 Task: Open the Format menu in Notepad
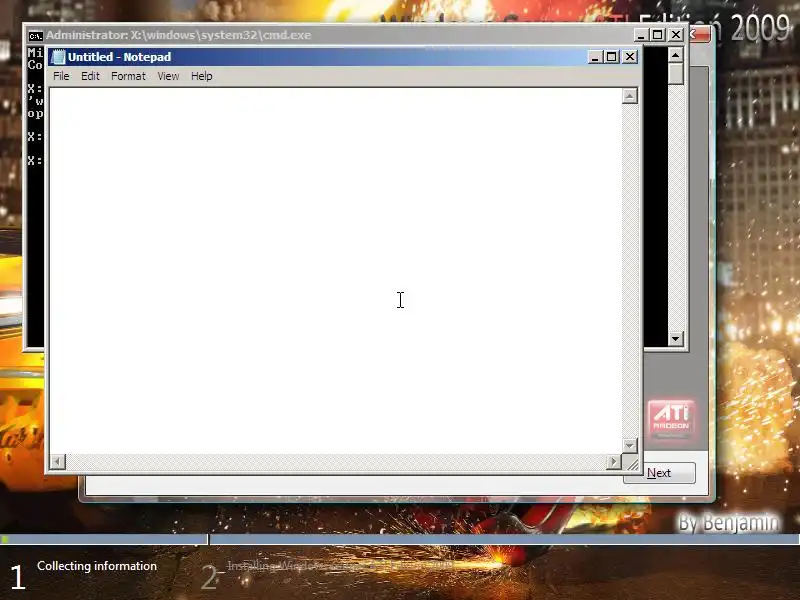click(128, 76)
